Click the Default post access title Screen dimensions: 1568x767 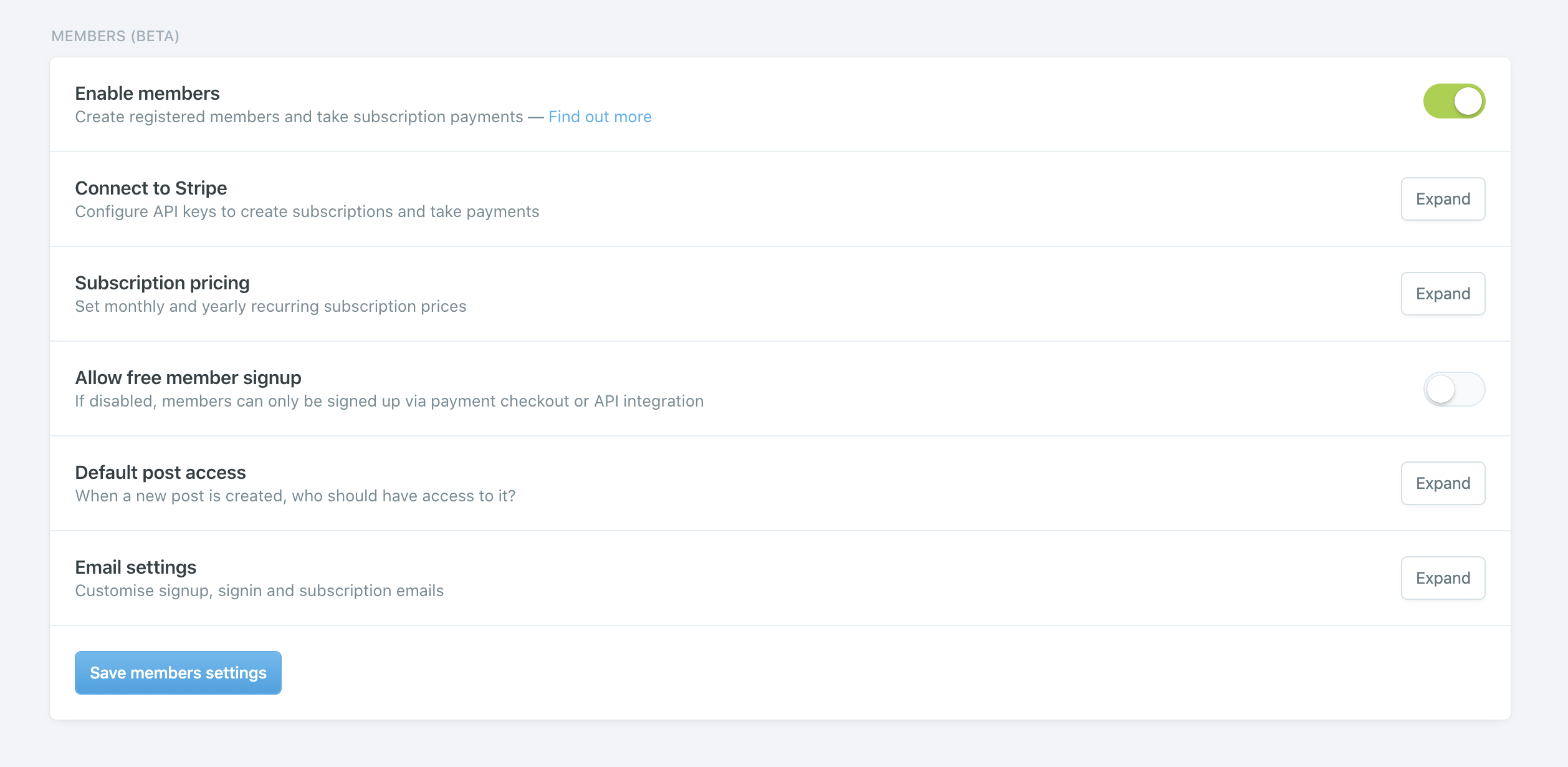[x=160, y=472]
